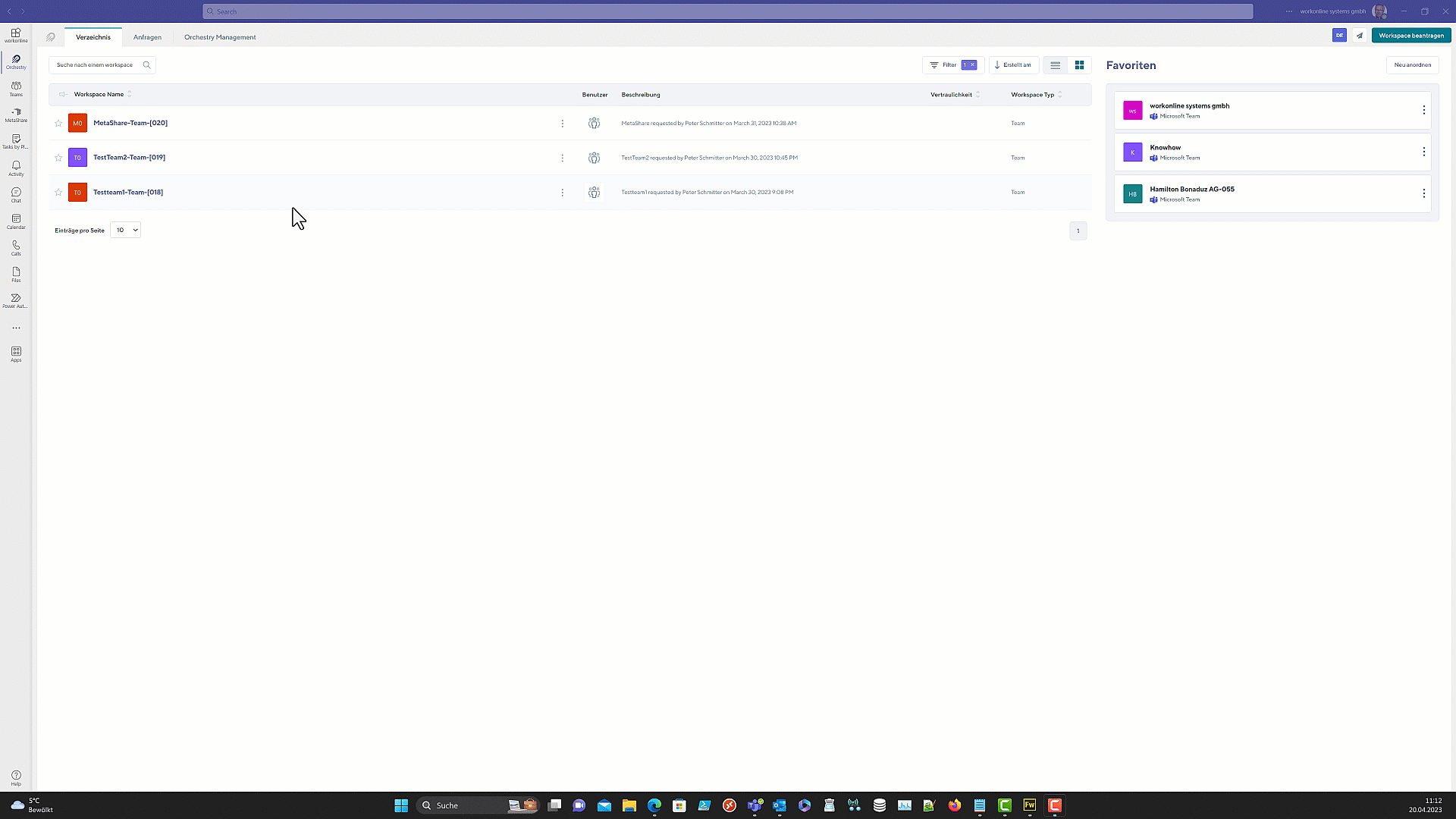Screen dimensions: 1456x819
Task: Show more apps ellipsis in sidebar
Action: pos(16,328)
